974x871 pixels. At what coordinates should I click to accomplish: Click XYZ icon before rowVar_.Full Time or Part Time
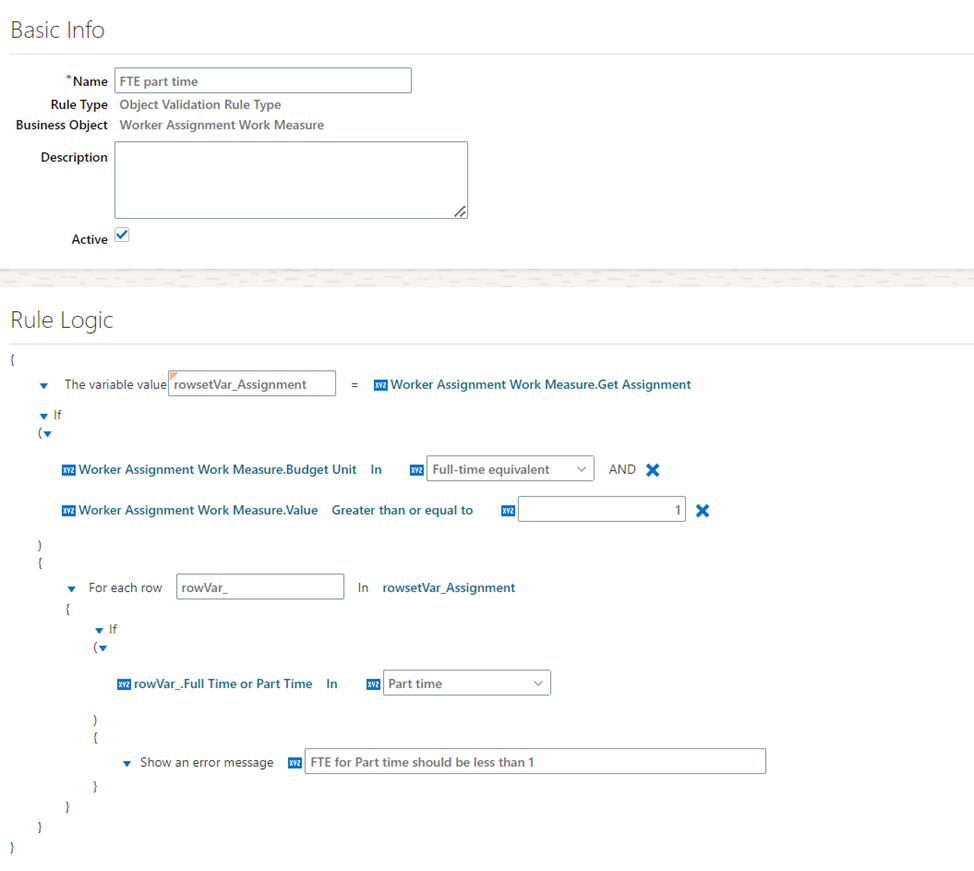pos(124,685)
